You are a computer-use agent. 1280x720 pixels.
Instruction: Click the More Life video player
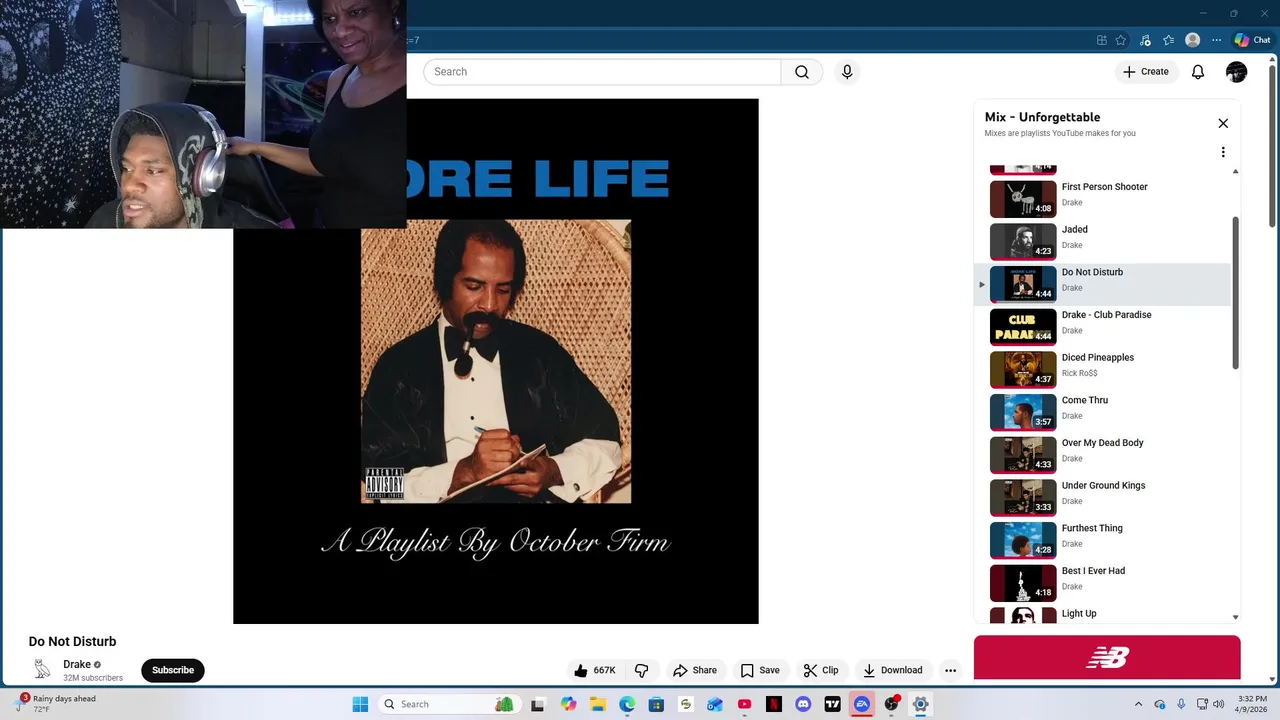496,361
